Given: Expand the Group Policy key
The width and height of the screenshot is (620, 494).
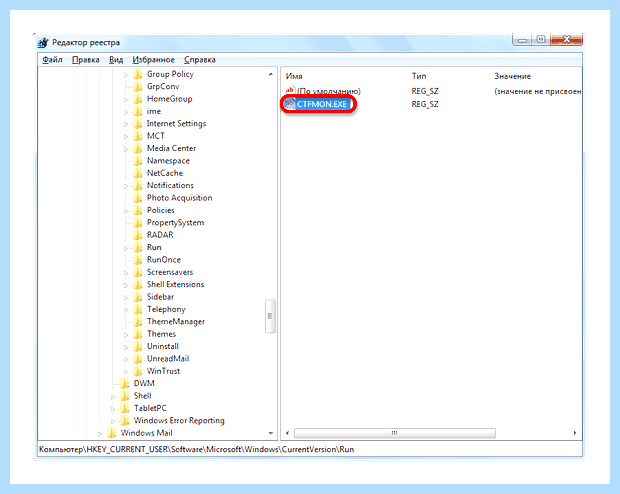Looking at the screenshot, I should point(126,74).
